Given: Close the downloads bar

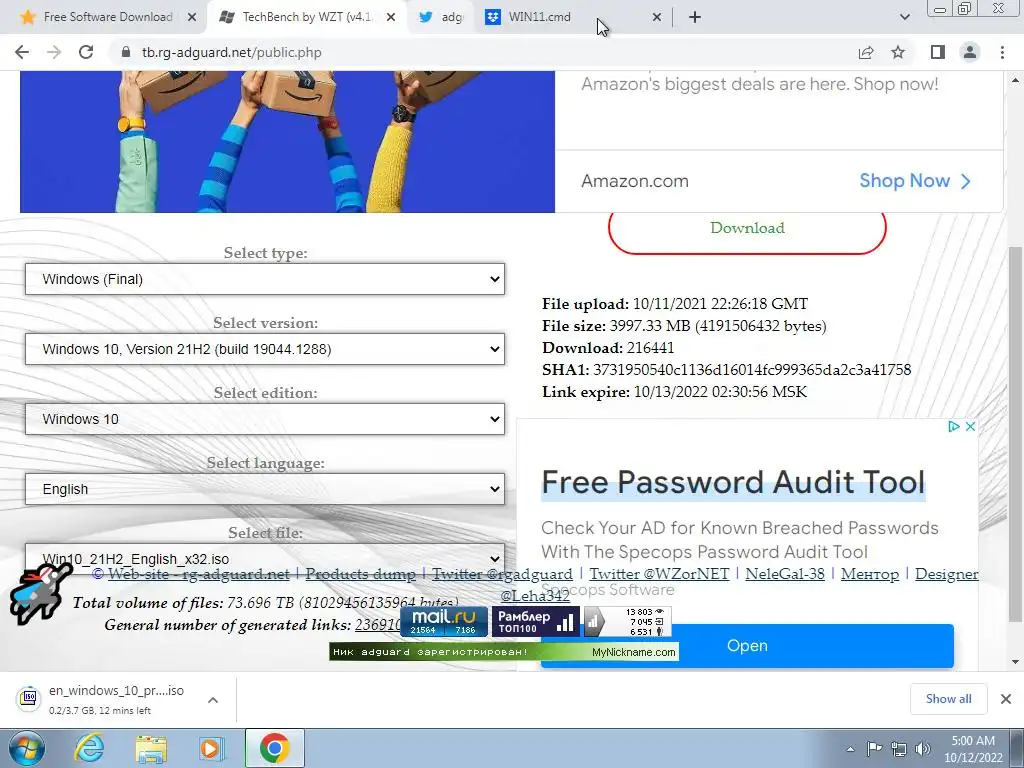Looking at the screenshot, I should pyautogui.click(x=1006, y=699).
